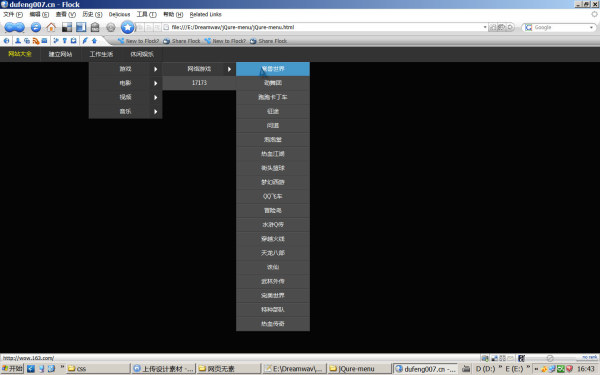
Task: Select the QQ飞车 menu entry
Action: 273,196
